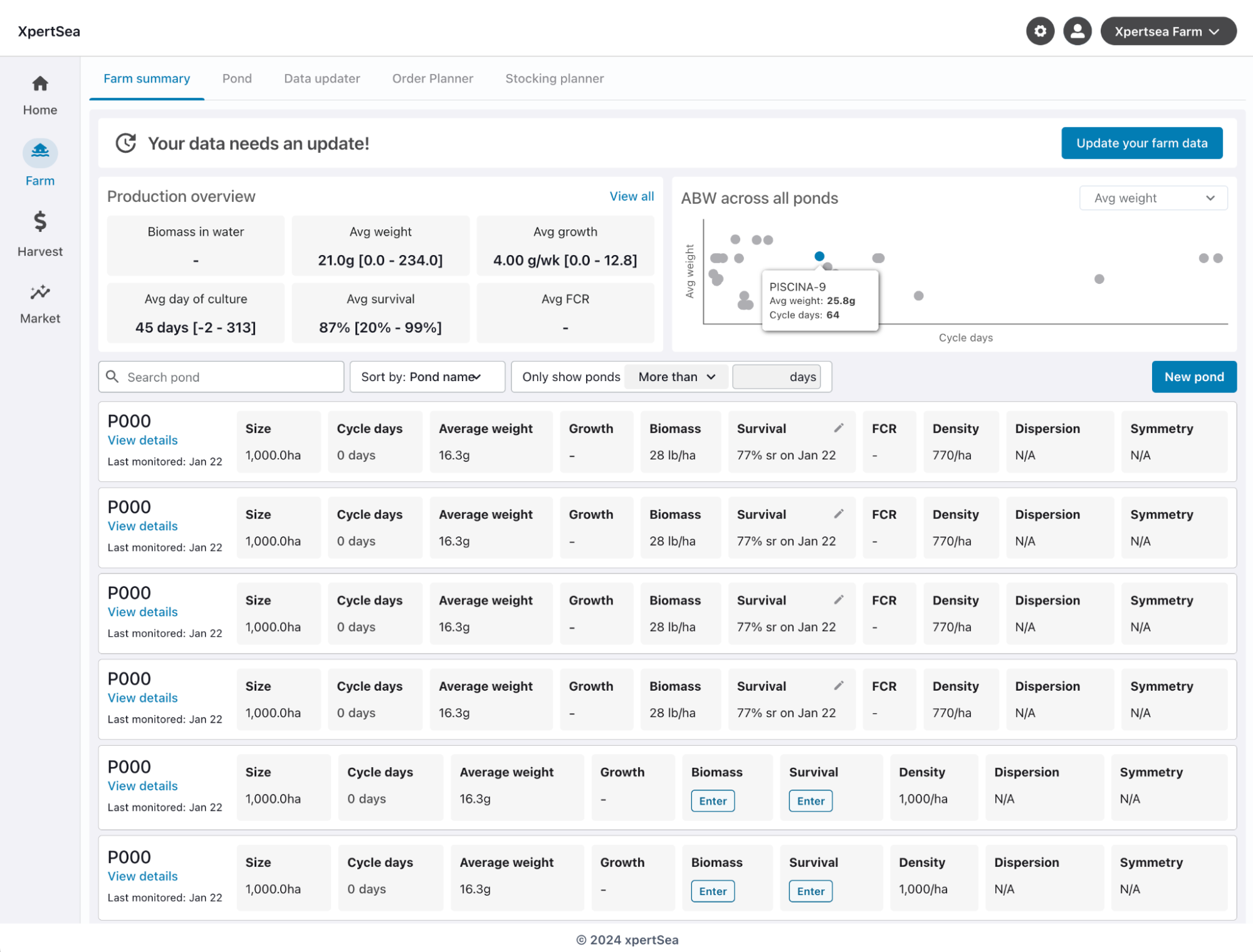Open the Avg weight dropdown on the ABW chart

coord(1153,198)
